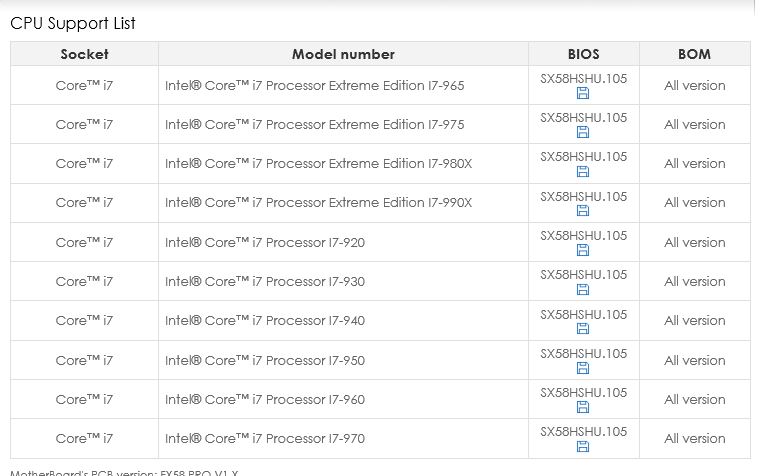The width and height of the screenshot is (782, 476).
Task: Click SX58HSHU.105 link in I7-970 row
Action: (583, 431)
